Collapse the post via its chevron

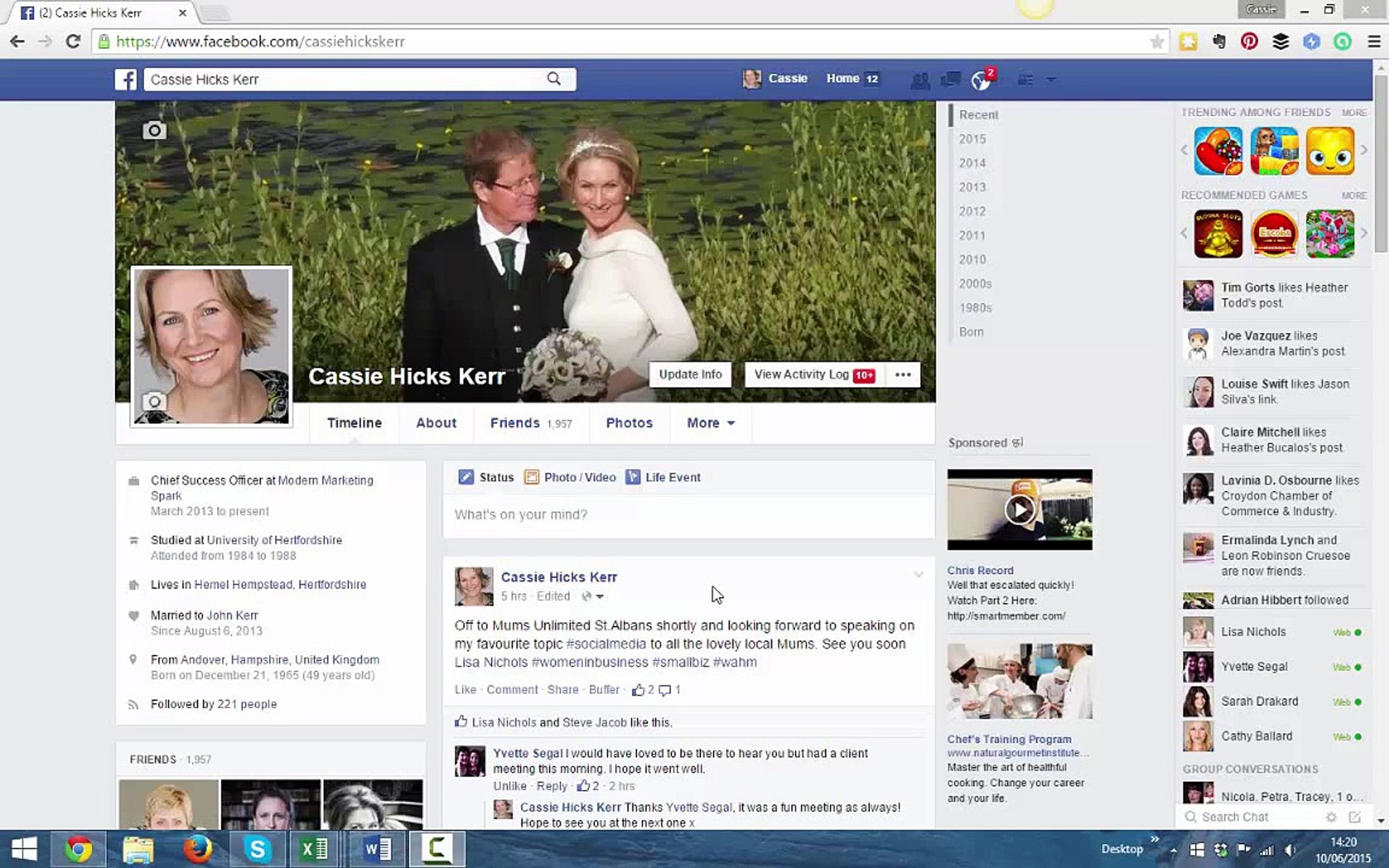point(919,575)
